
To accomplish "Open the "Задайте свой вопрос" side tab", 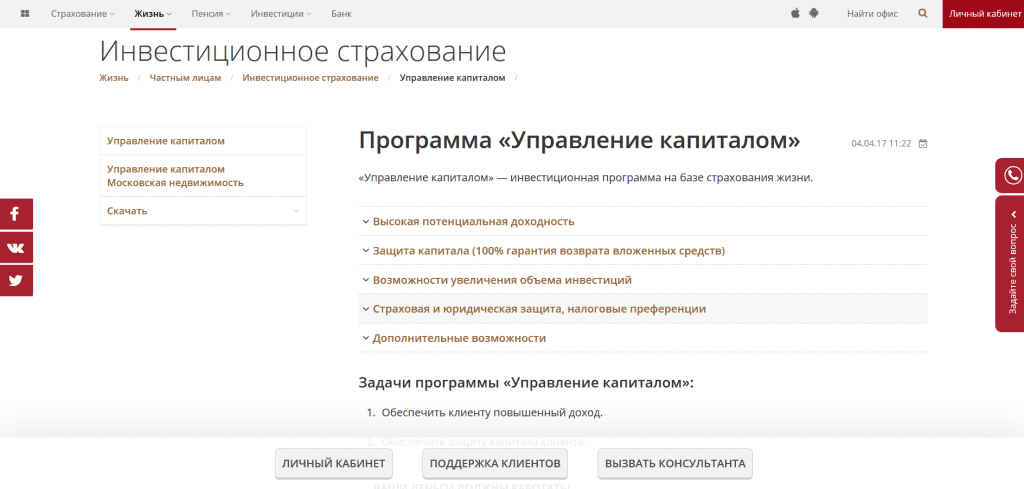I will click(x=1012, y=265).
